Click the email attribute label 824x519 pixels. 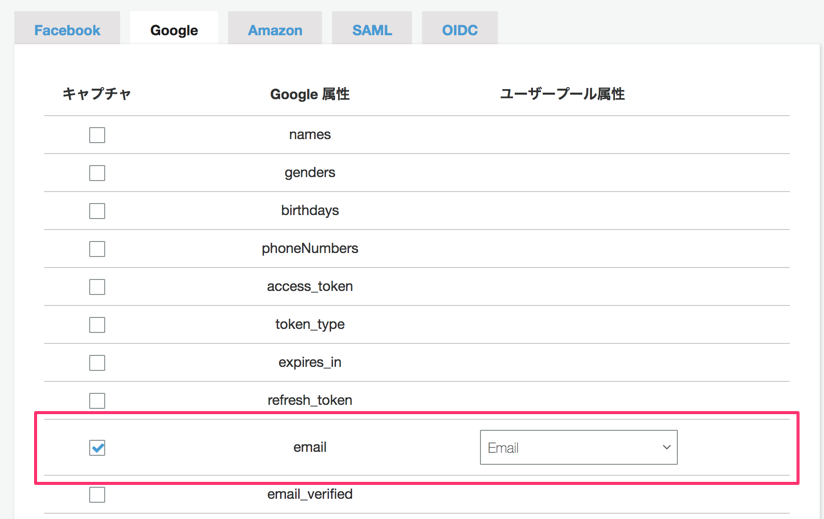click(x=310, y=447)
